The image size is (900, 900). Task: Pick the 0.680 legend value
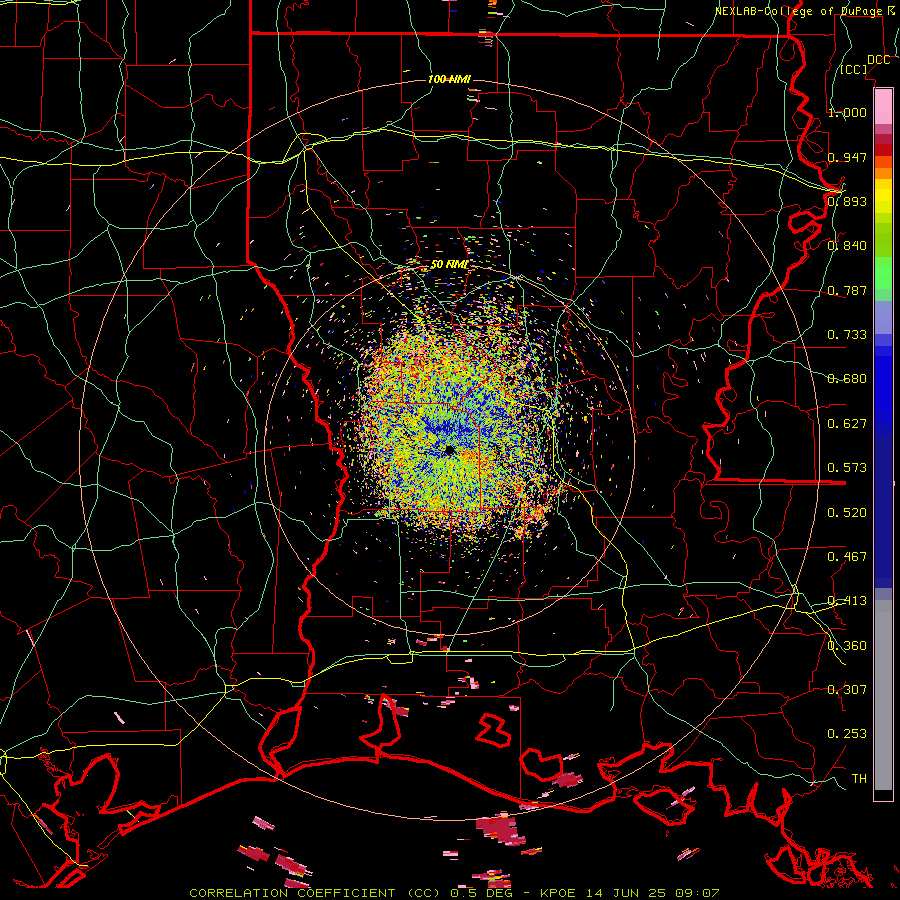tap(847, 379)
